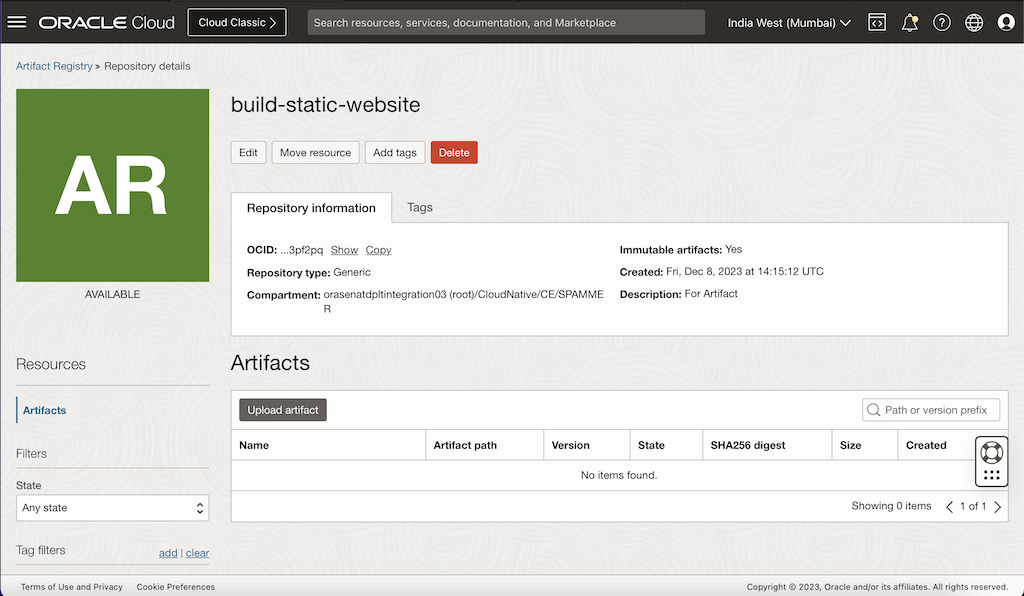Image resolution: width=1024 pixels, height=596 pixels.
Task: Switch to the Tags tab
Action: 420,207
